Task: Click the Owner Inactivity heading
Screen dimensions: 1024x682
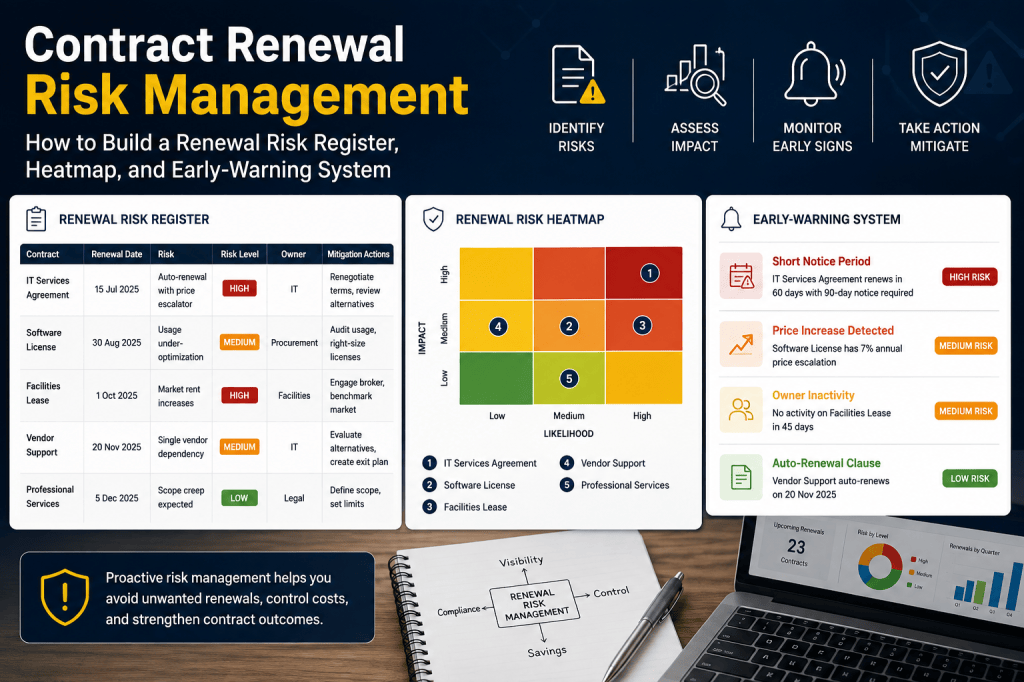Action: pyautogui.click(x=813, y=395)
